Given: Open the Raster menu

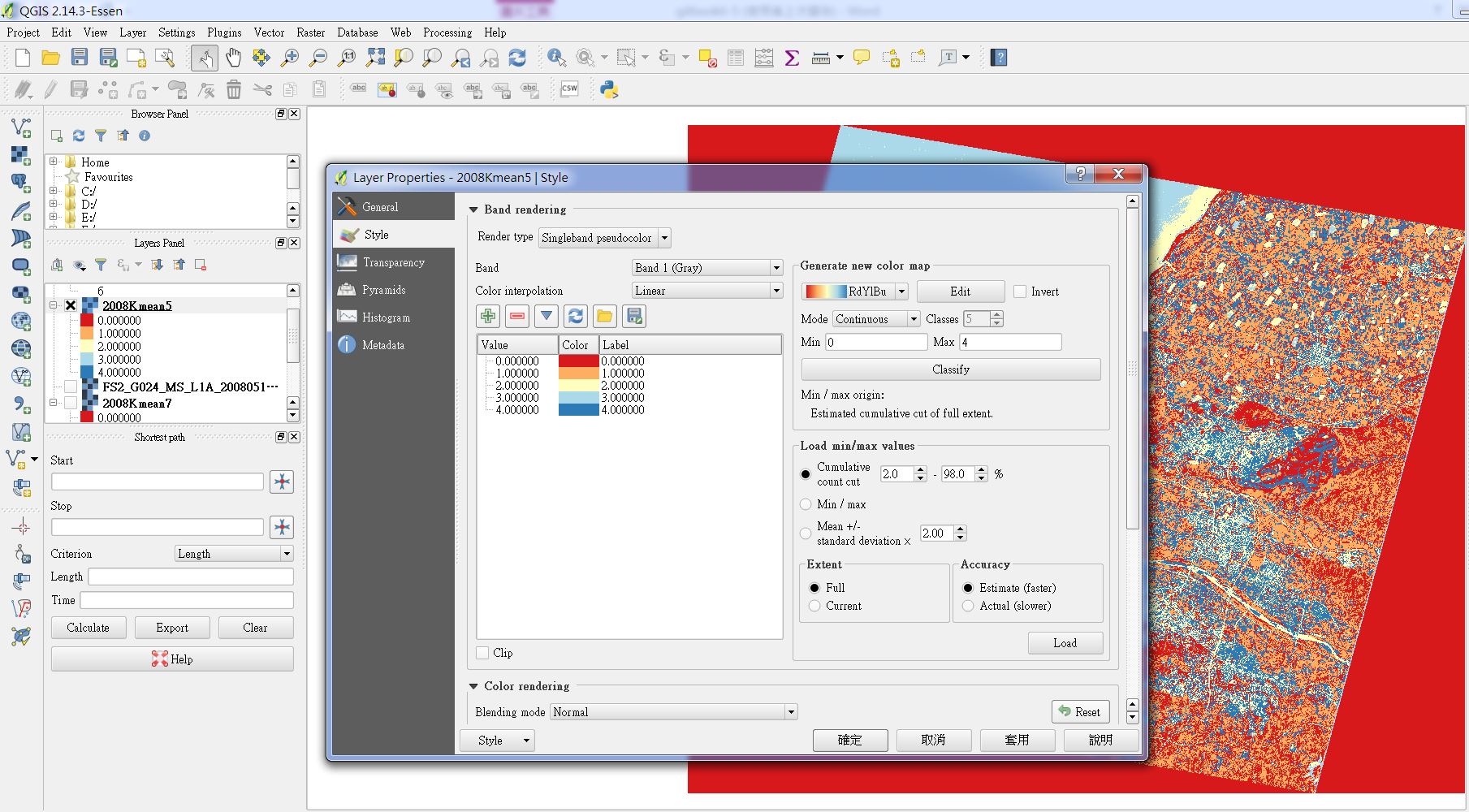Looking at the screenshot, I should (x=310, y=32).
